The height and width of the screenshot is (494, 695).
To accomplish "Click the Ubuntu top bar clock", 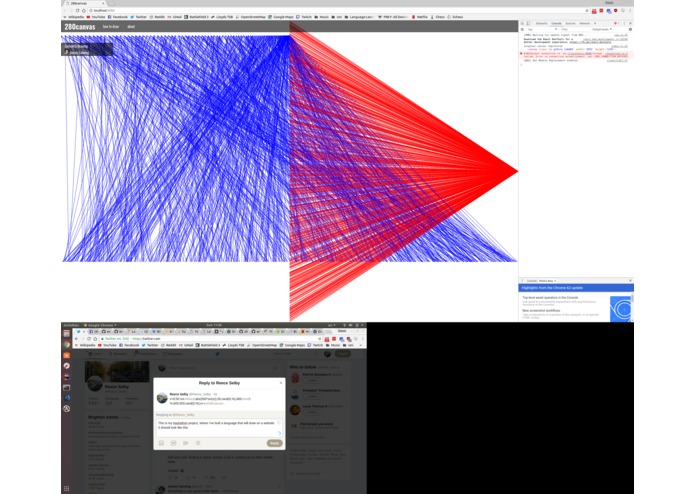I will tap(214, 325).
